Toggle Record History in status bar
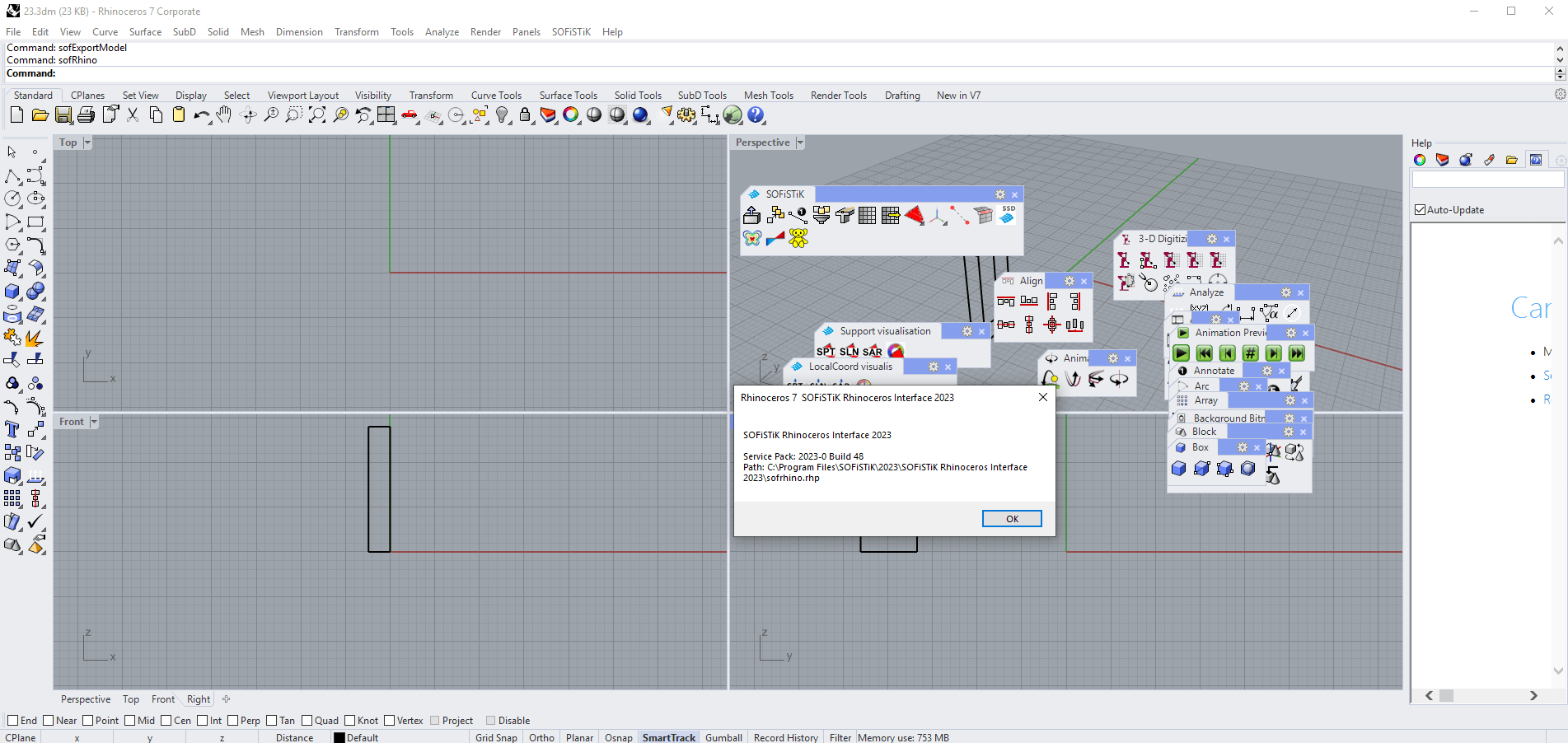Screen dimensions: 1568x743 coord(786,737)
